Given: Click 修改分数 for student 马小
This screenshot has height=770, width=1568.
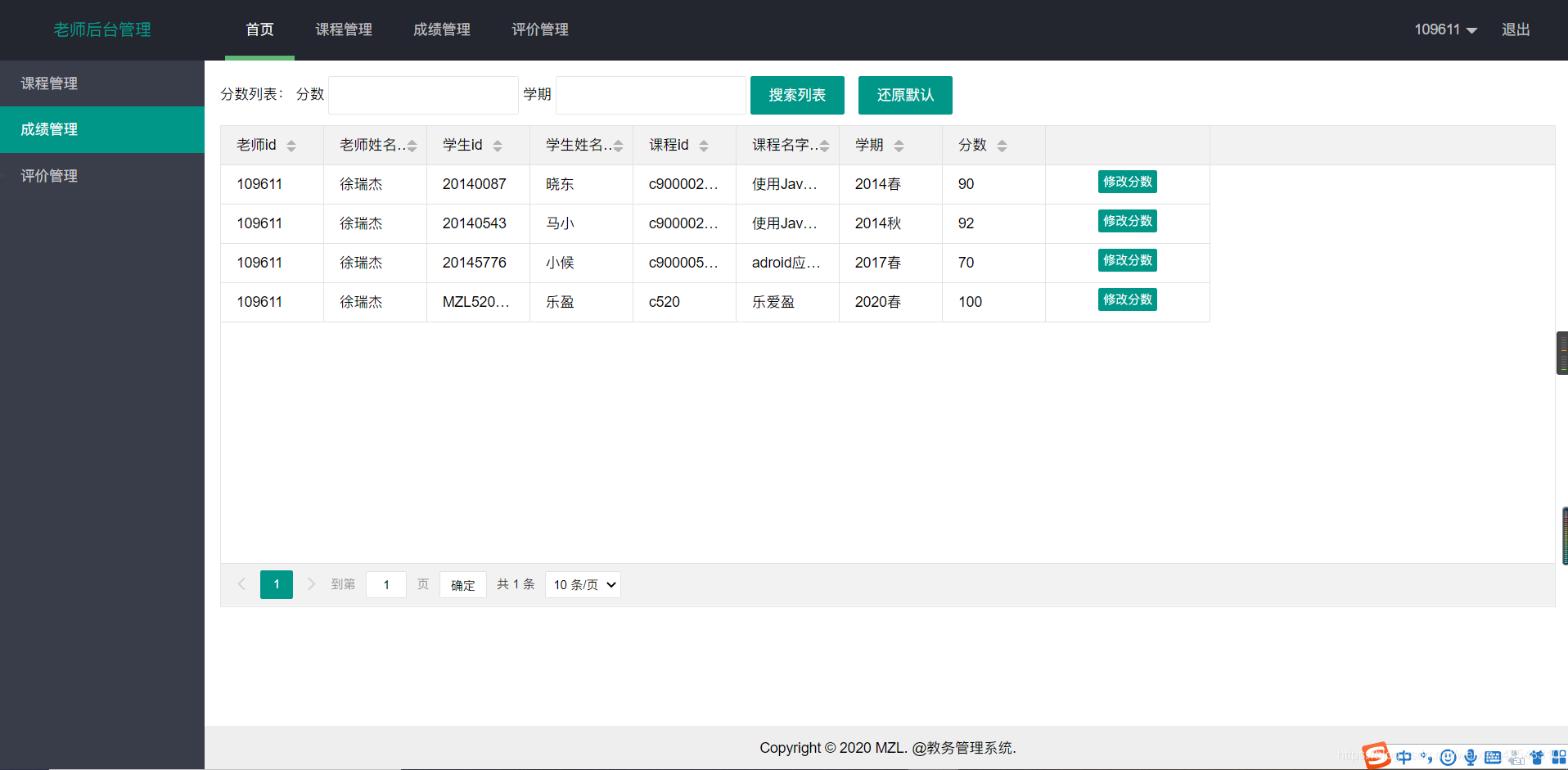Looking at the screenshot, I should (1127, 221).
